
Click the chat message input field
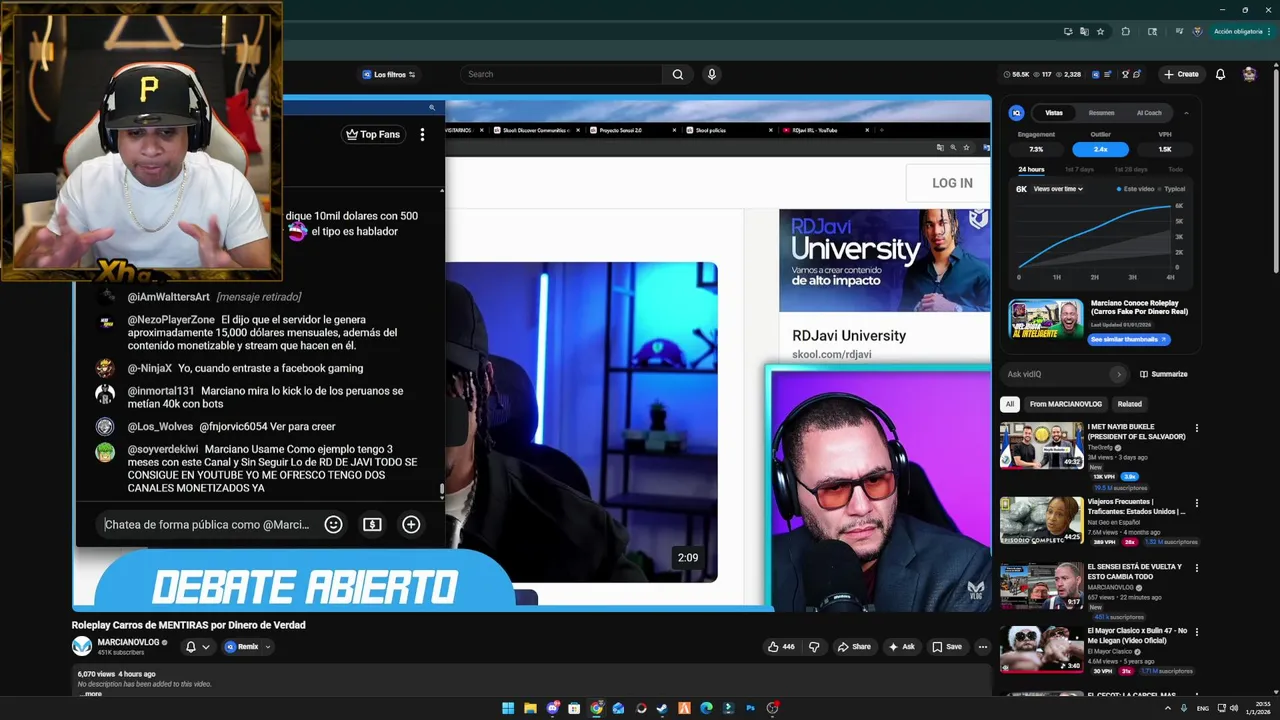[x=208, y=524]
